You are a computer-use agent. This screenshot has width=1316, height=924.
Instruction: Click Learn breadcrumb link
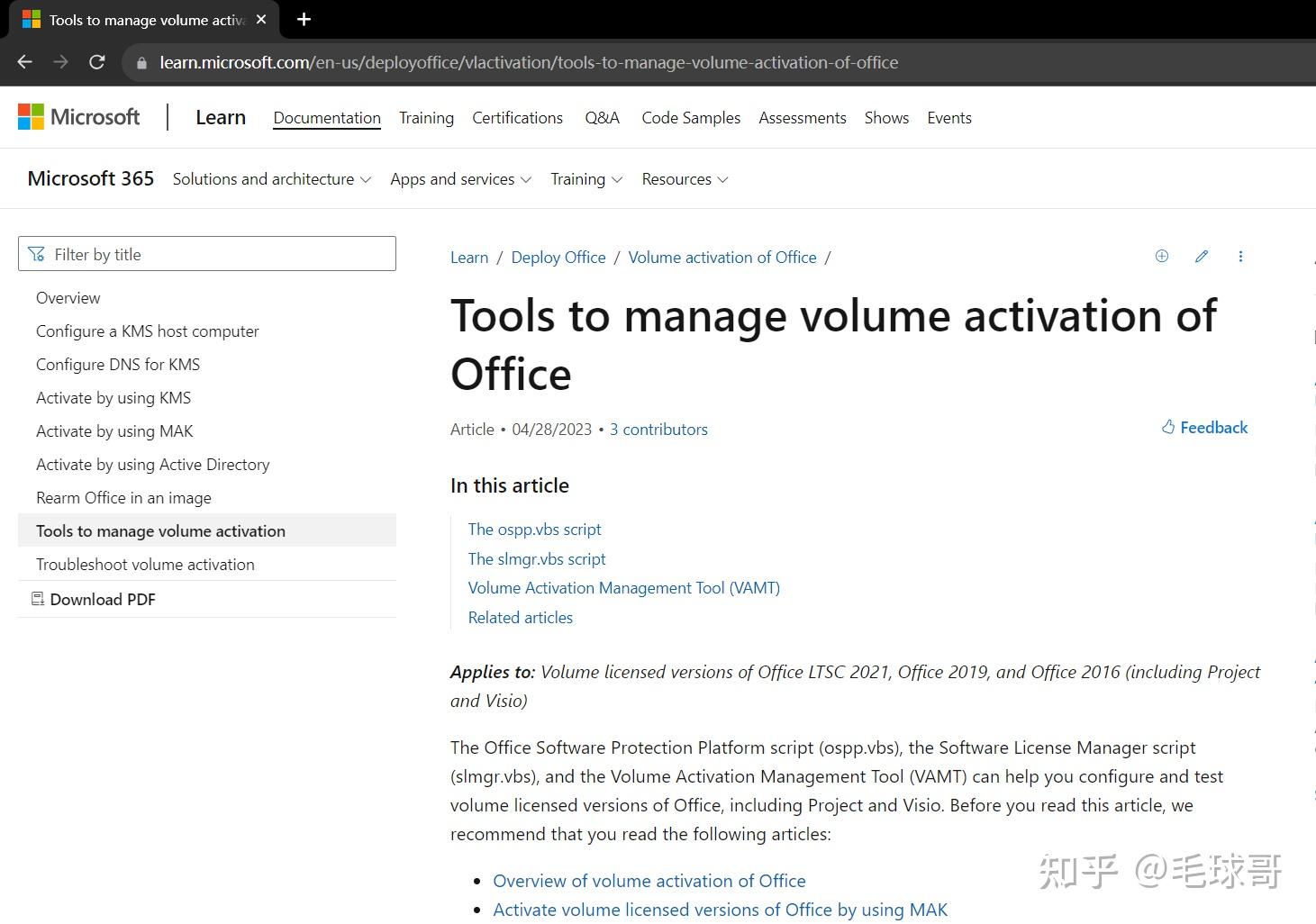point(469,258)
